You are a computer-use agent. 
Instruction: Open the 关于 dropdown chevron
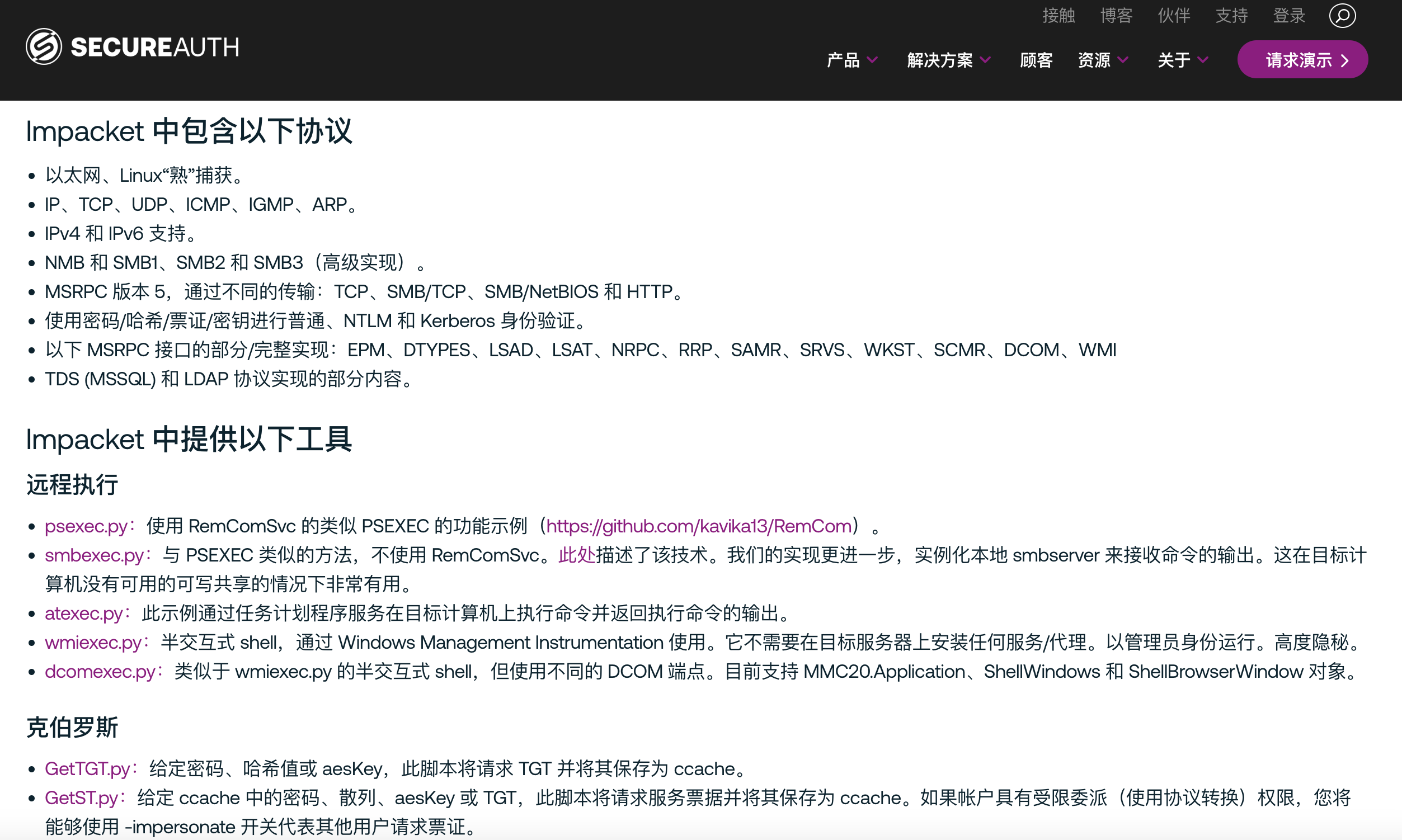(1203, 60)
